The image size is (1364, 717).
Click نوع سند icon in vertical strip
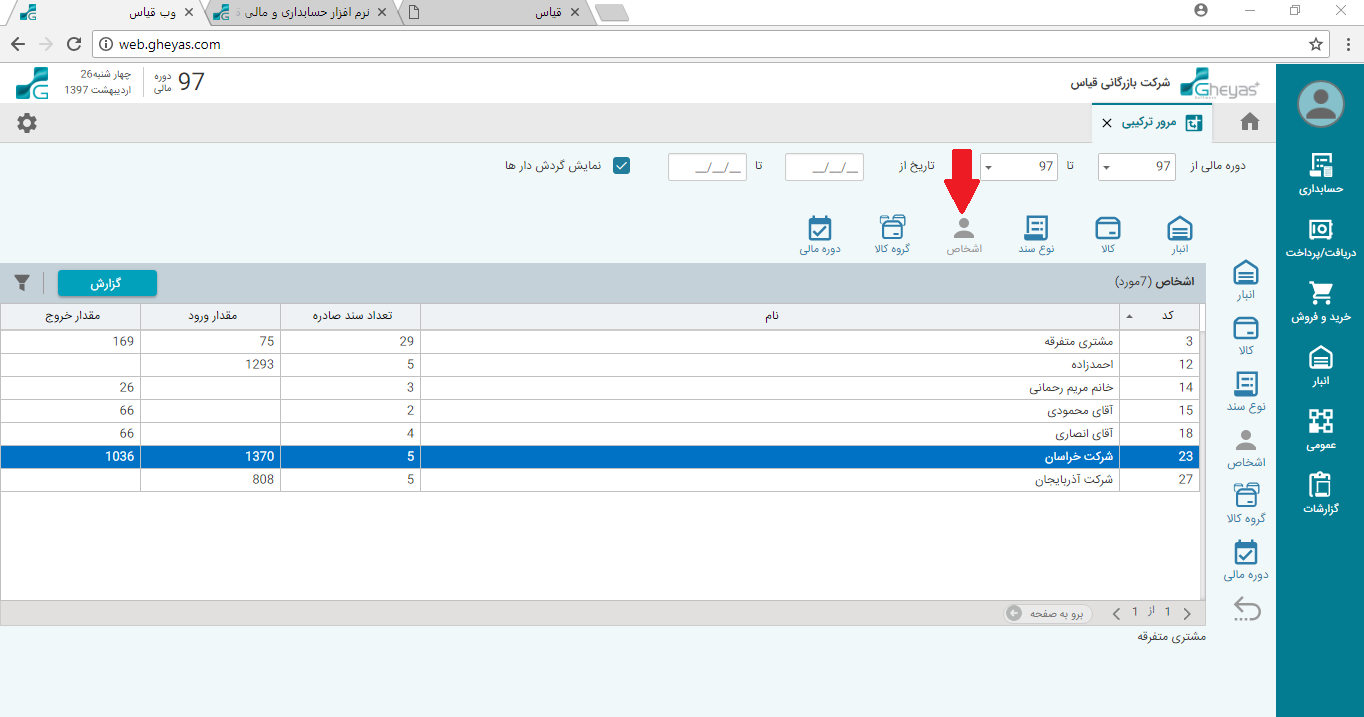tap(1246, 392)
